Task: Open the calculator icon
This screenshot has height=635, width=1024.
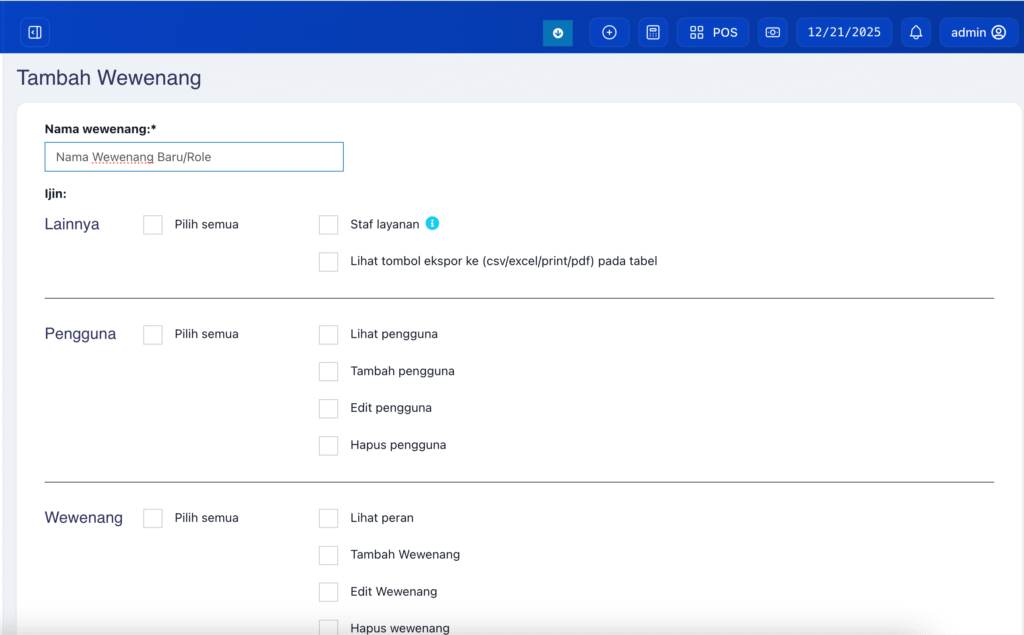Action: click(x=653, y=32)
